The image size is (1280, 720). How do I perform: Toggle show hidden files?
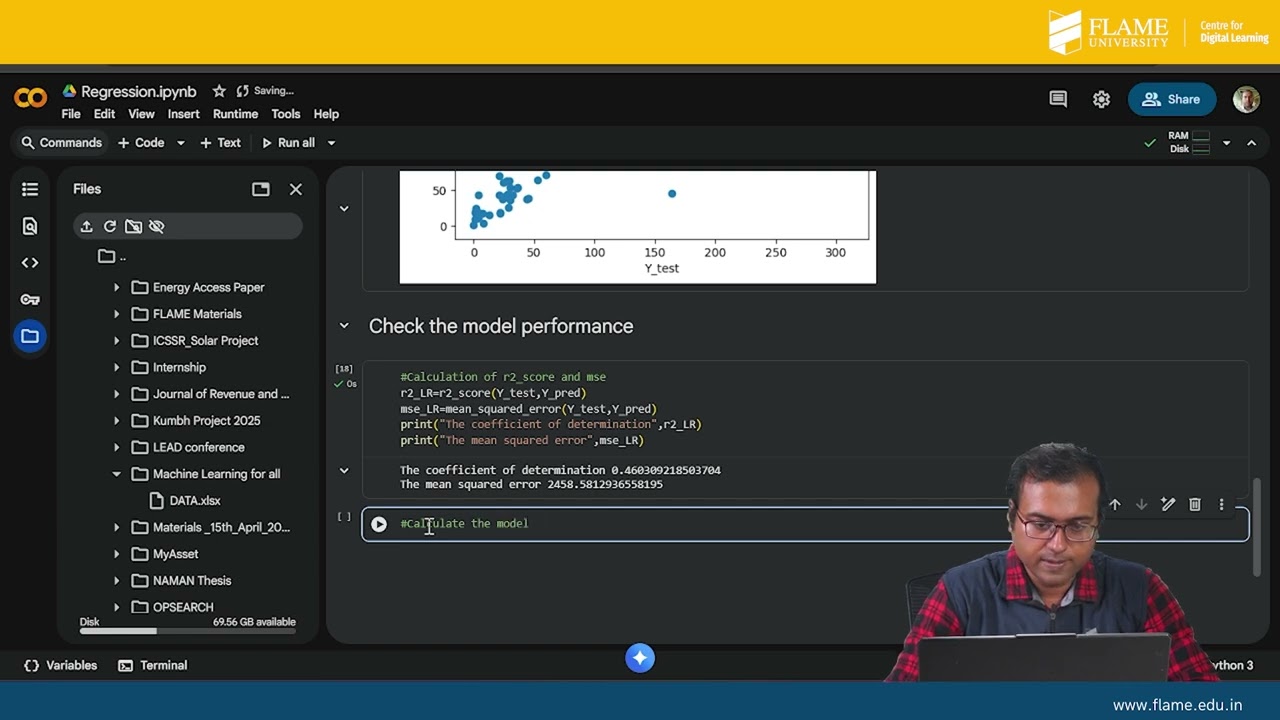(157, 227)
